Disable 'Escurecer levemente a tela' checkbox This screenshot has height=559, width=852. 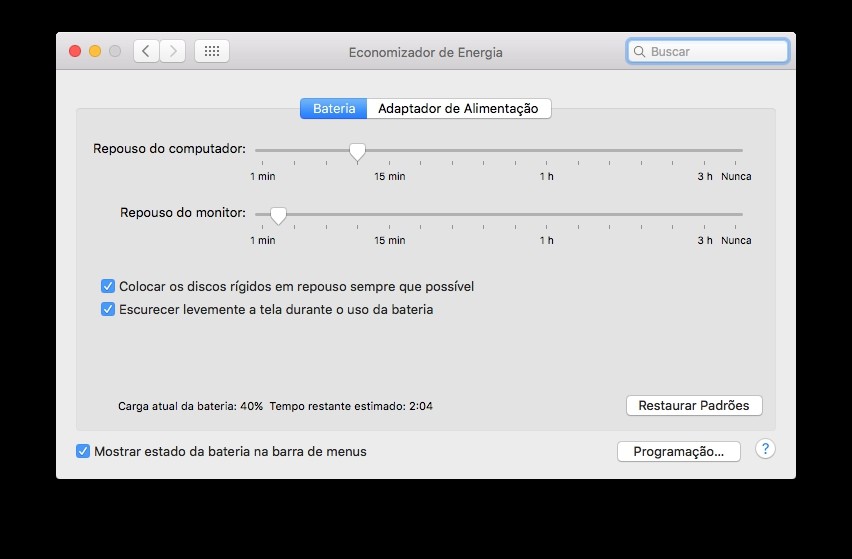(108, 309)
